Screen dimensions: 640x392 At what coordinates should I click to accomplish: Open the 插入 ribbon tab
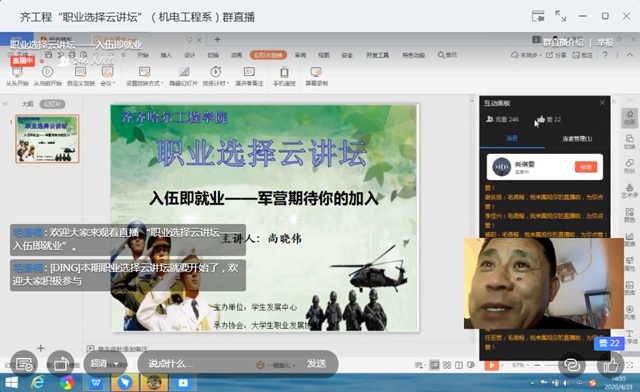coord(166,55)
